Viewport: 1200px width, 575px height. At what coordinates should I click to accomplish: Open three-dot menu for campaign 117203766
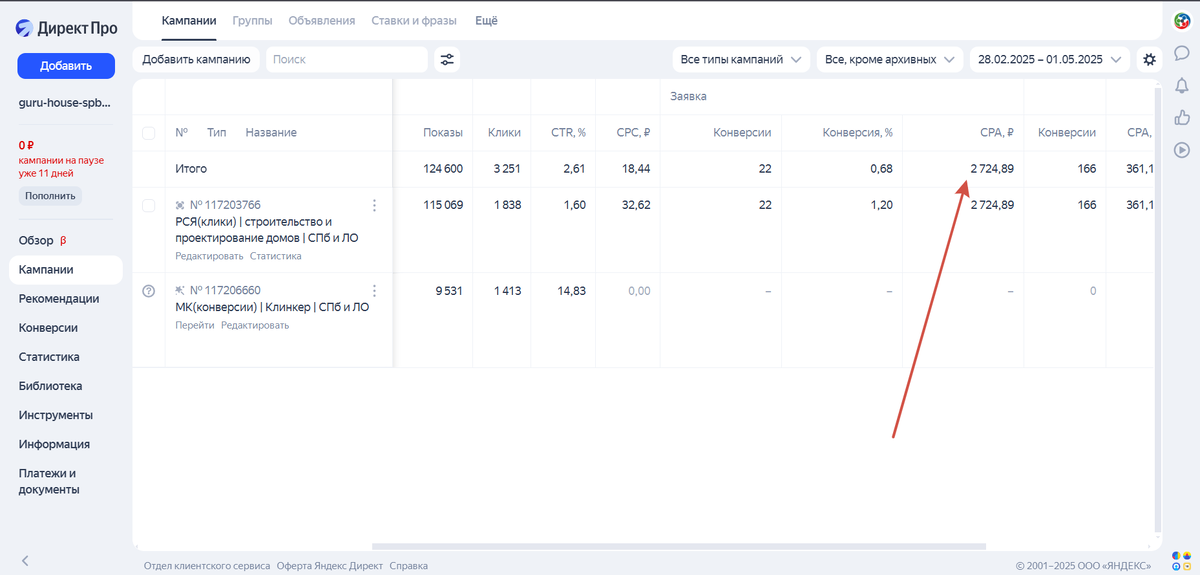pyautogui.click(x=375, y=205)
